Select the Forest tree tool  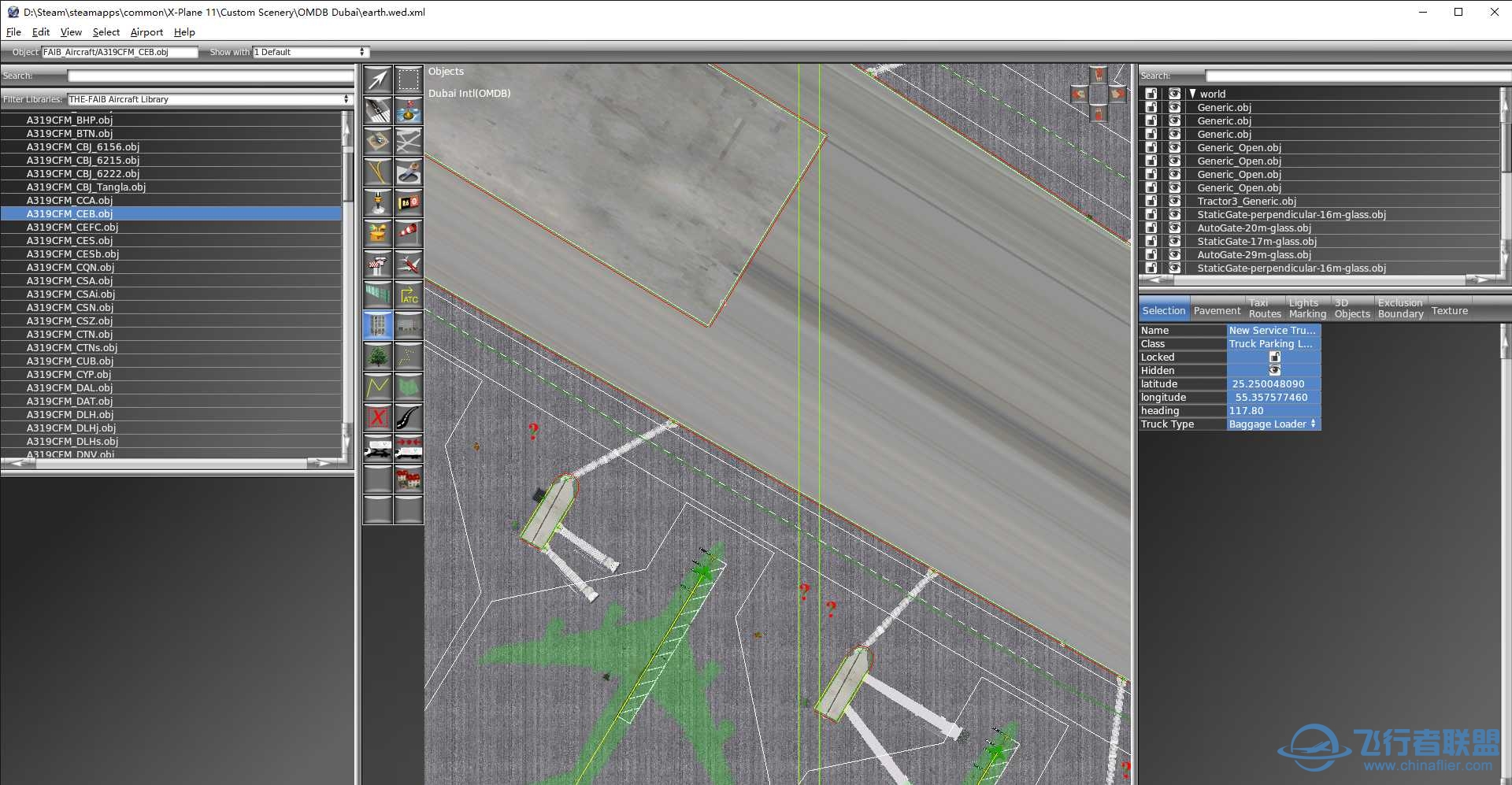click(x=378, y=356)
